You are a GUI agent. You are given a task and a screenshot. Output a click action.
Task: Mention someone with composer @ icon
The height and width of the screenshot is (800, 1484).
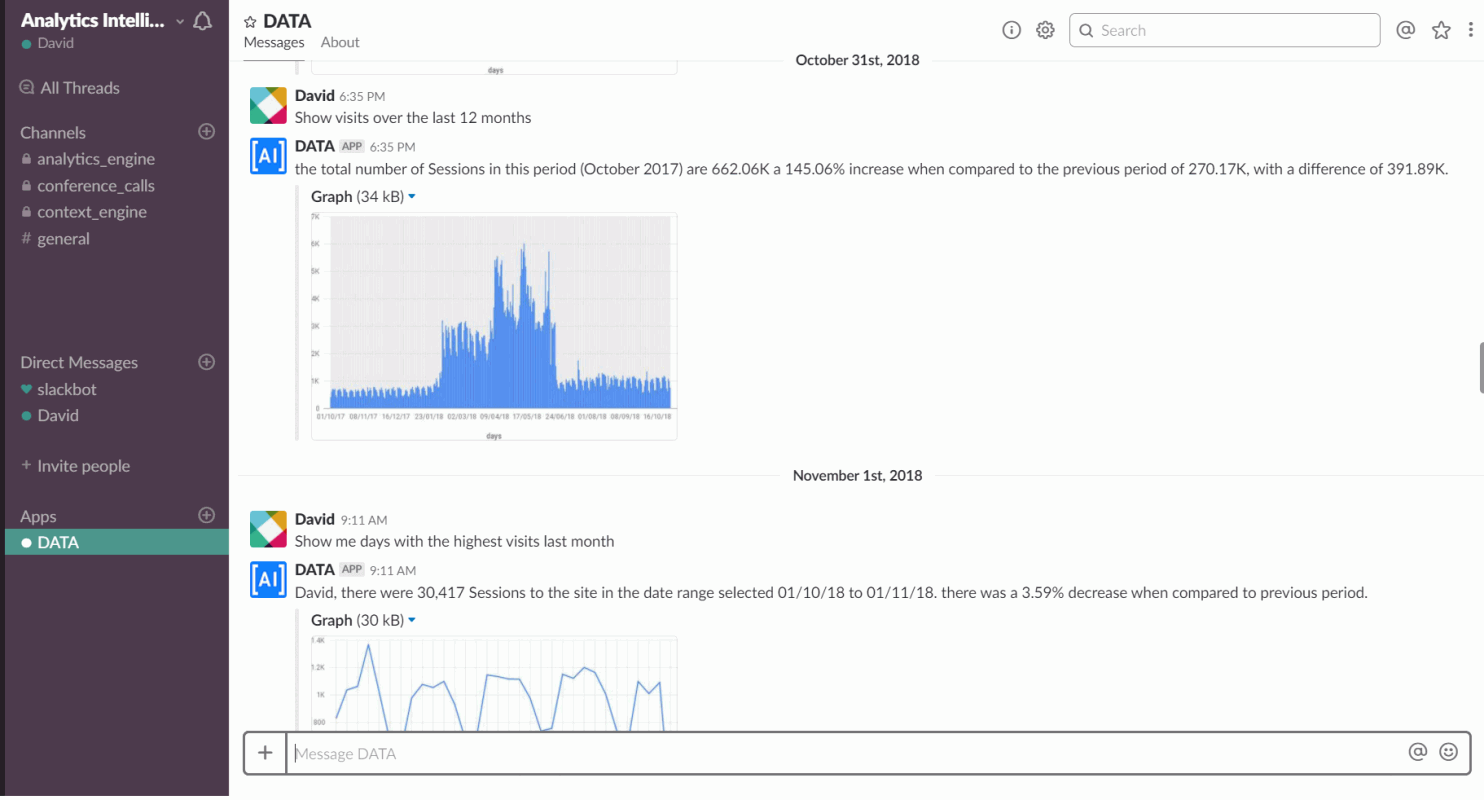point(1417,752)
